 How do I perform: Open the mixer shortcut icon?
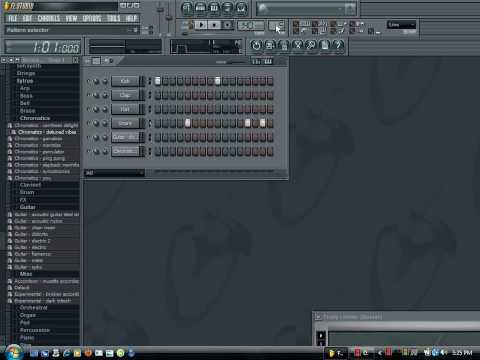241,8
